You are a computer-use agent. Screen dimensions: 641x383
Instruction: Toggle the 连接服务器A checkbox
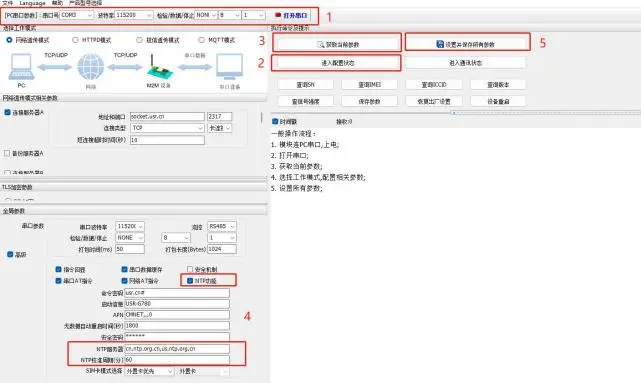coord(7,112)
